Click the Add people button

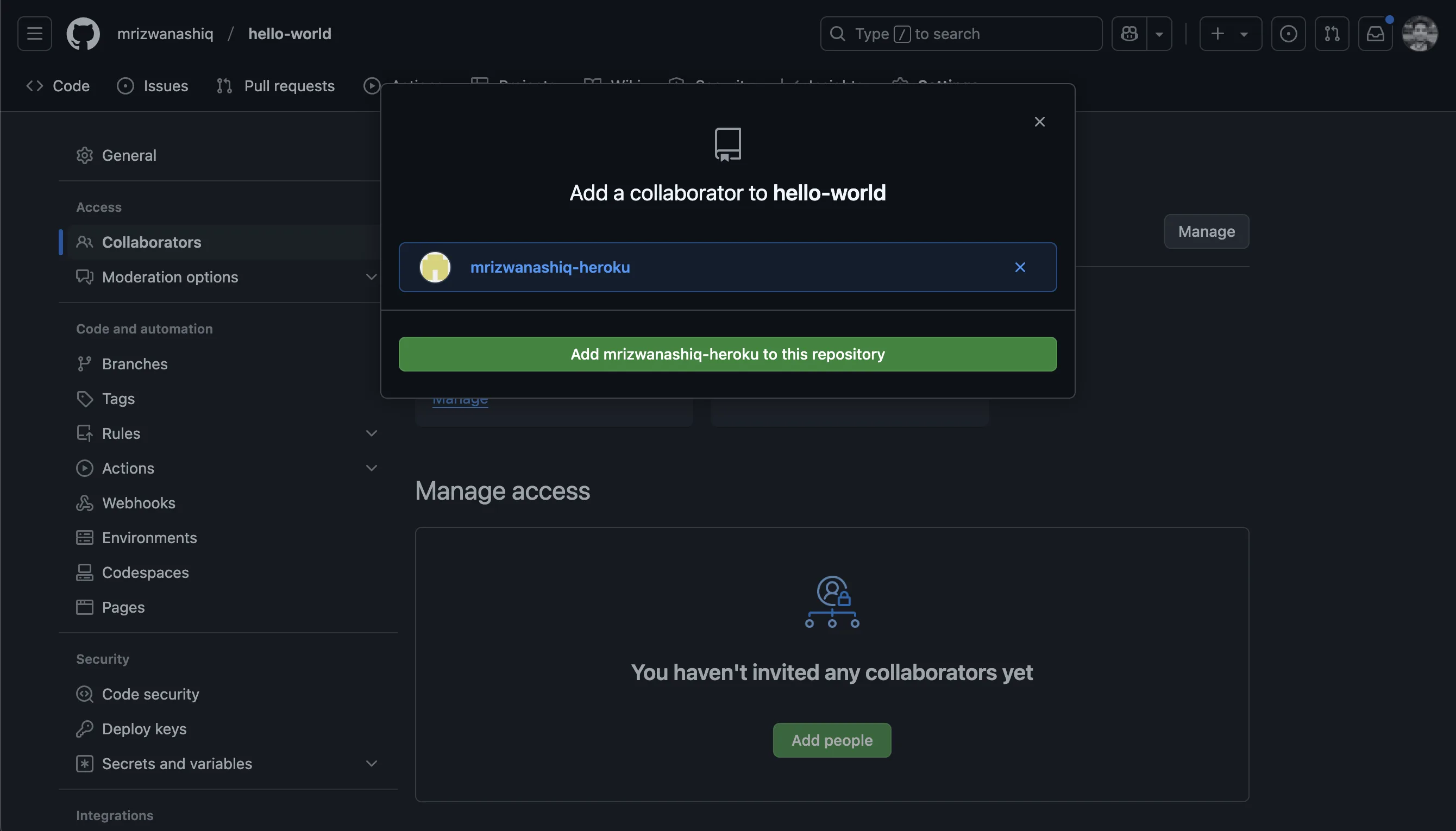pos(832,740)
